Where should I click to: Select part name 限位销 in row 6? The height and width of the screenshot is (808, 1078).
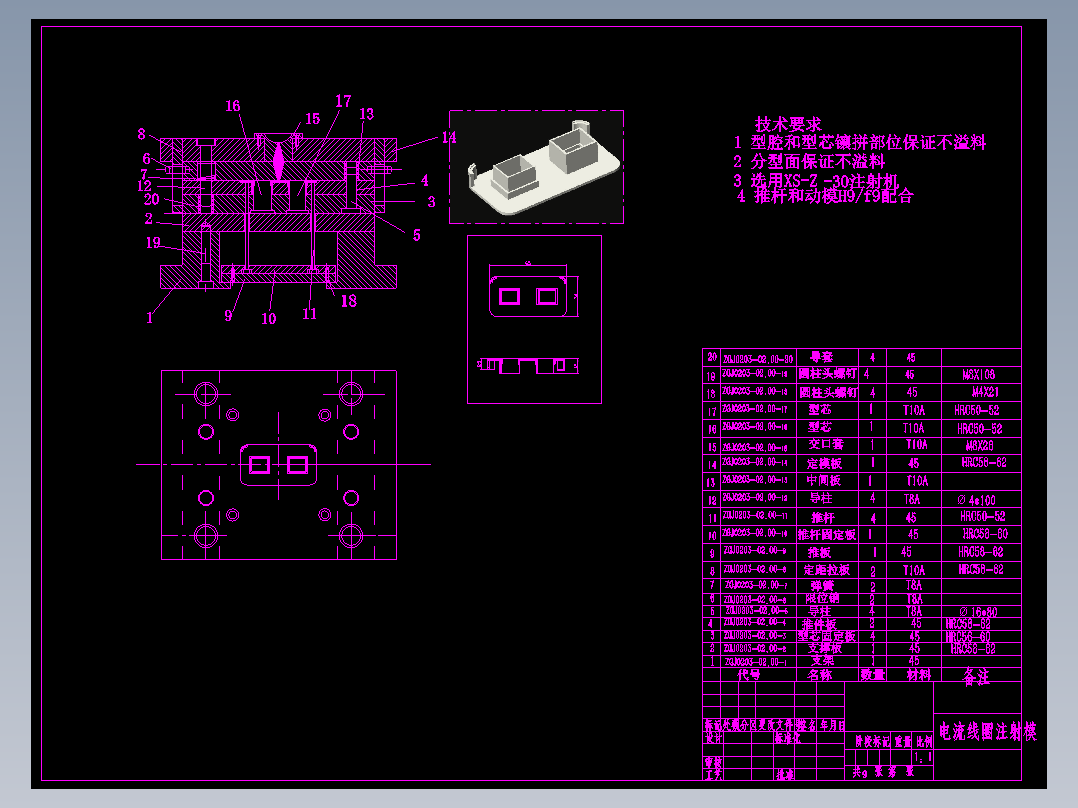(x=822, y=598)
